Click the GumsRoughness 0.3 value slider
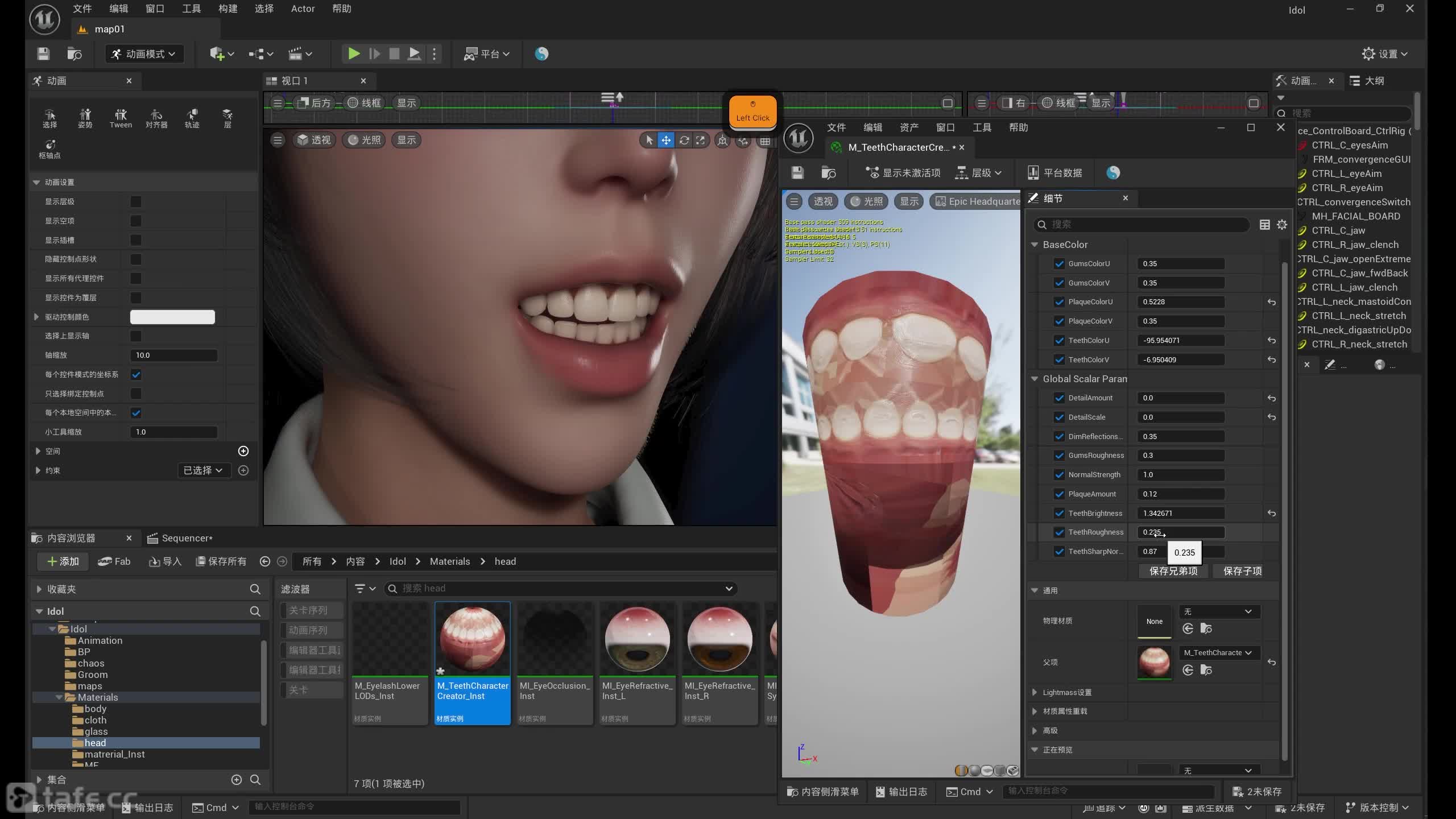 pos(1181,456)
